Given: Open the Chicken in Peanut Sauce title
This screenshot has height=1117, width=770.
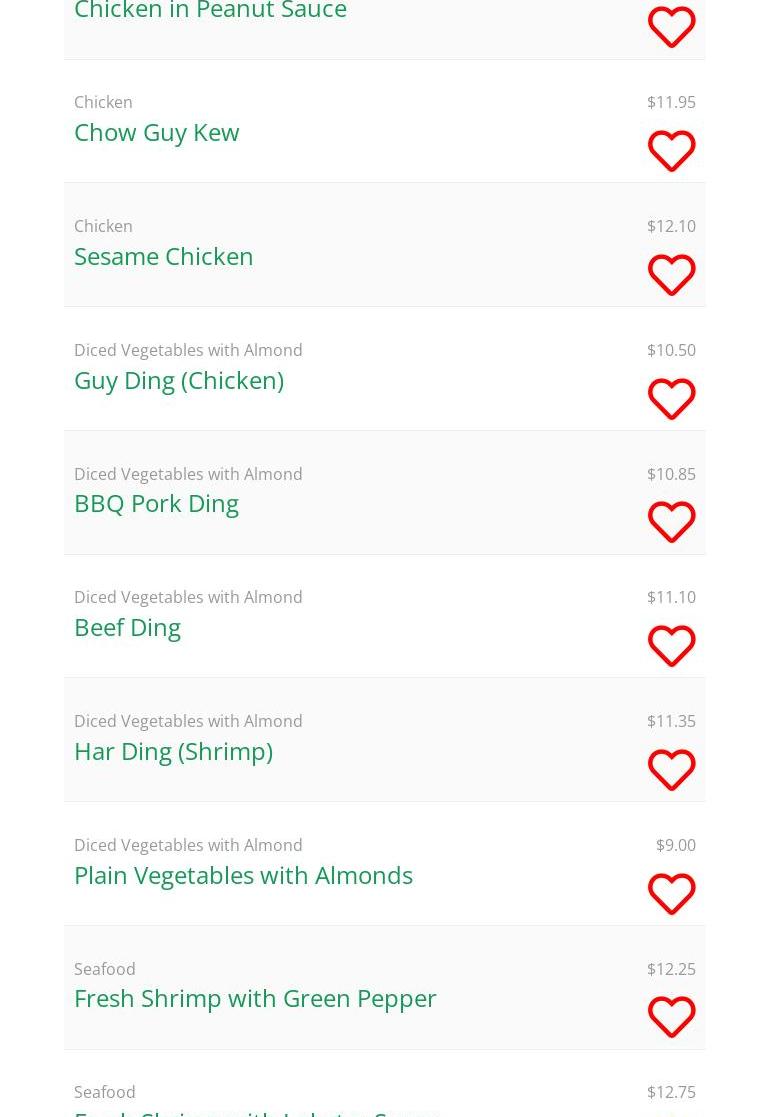Looking at the screenshot, I should [x=210, y=11].
